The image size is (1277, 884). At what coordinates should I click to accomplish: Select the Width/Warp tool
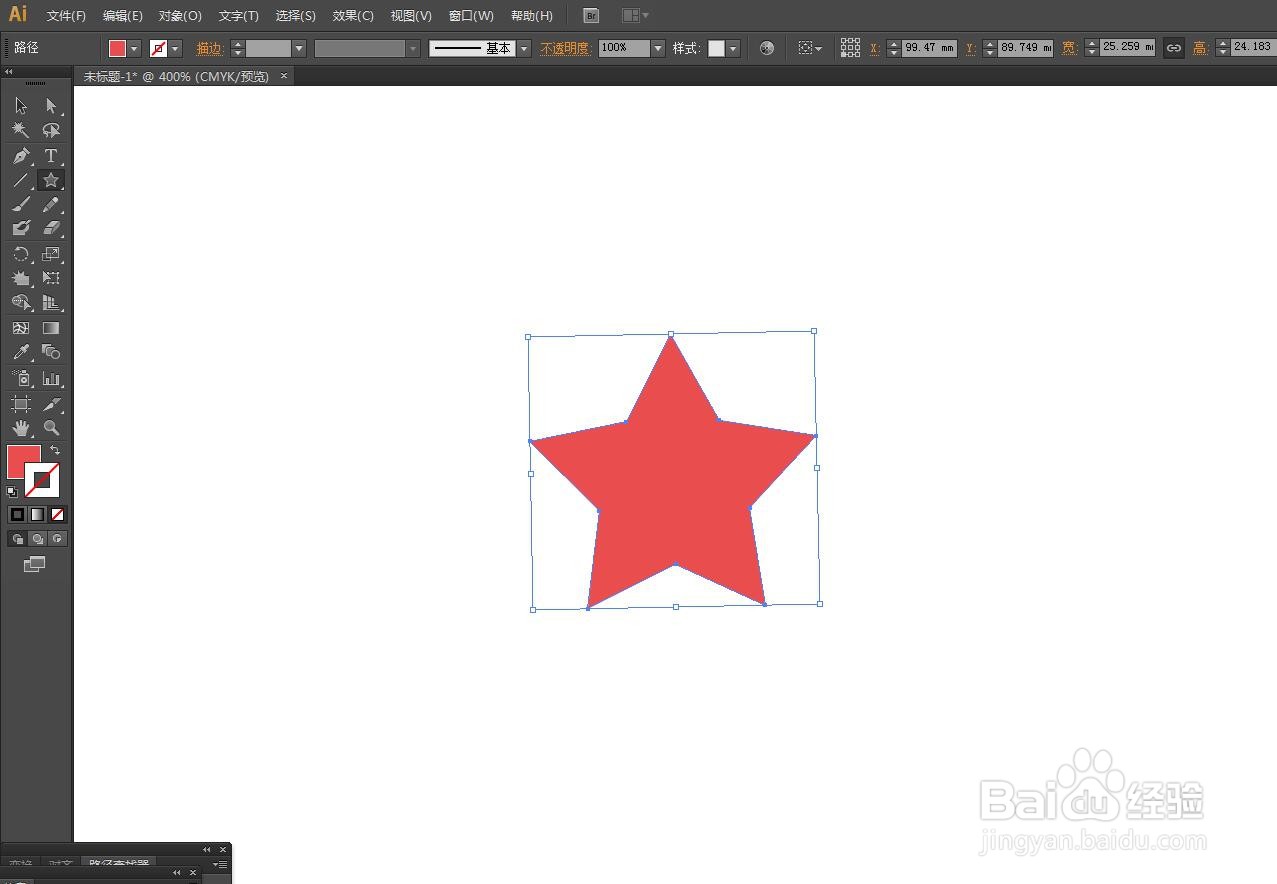coord(21,278)
